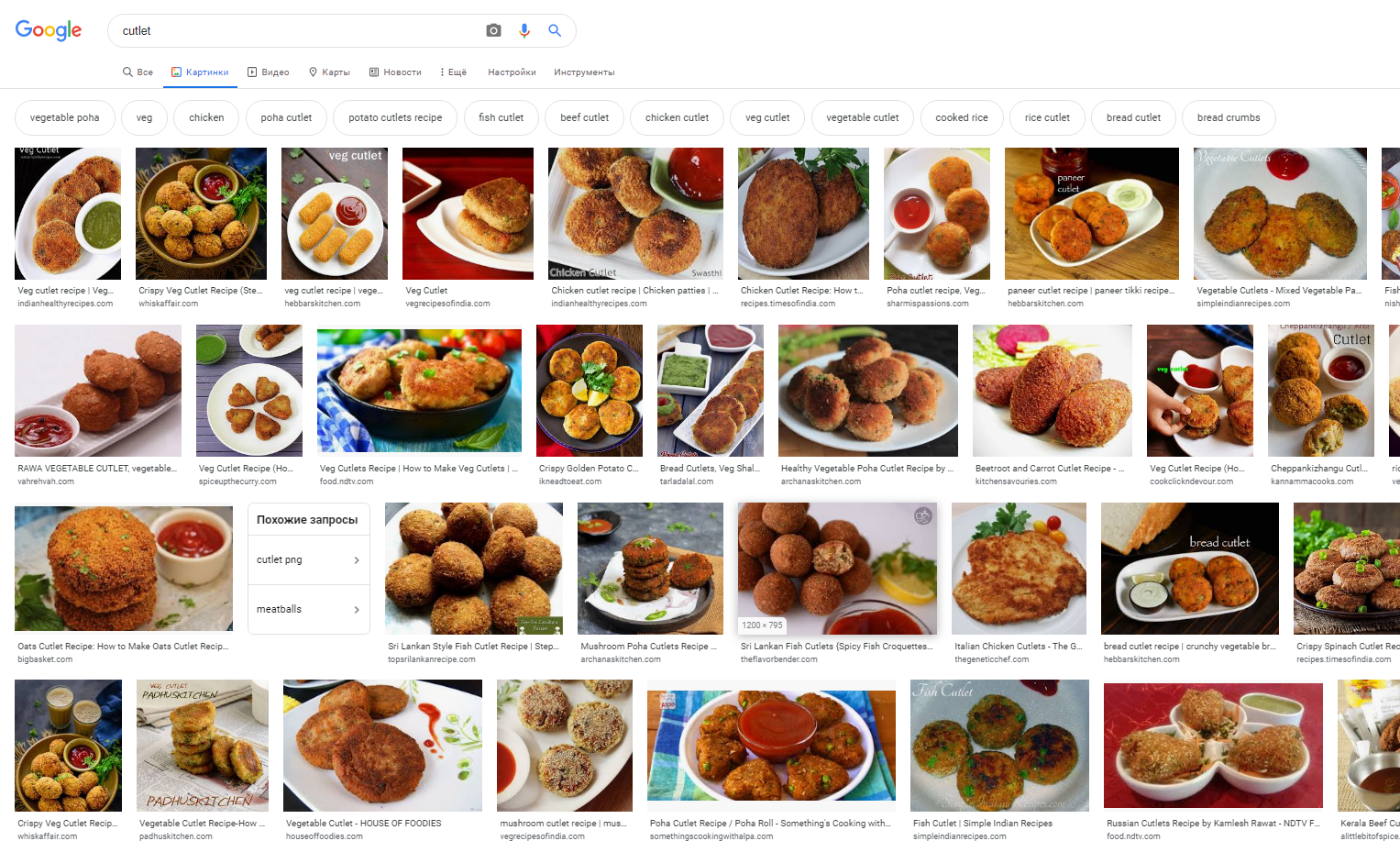Screen dimensions: 1400x852
Task: Select the chicken cutlet filter chip
Action: coord(677,117)
